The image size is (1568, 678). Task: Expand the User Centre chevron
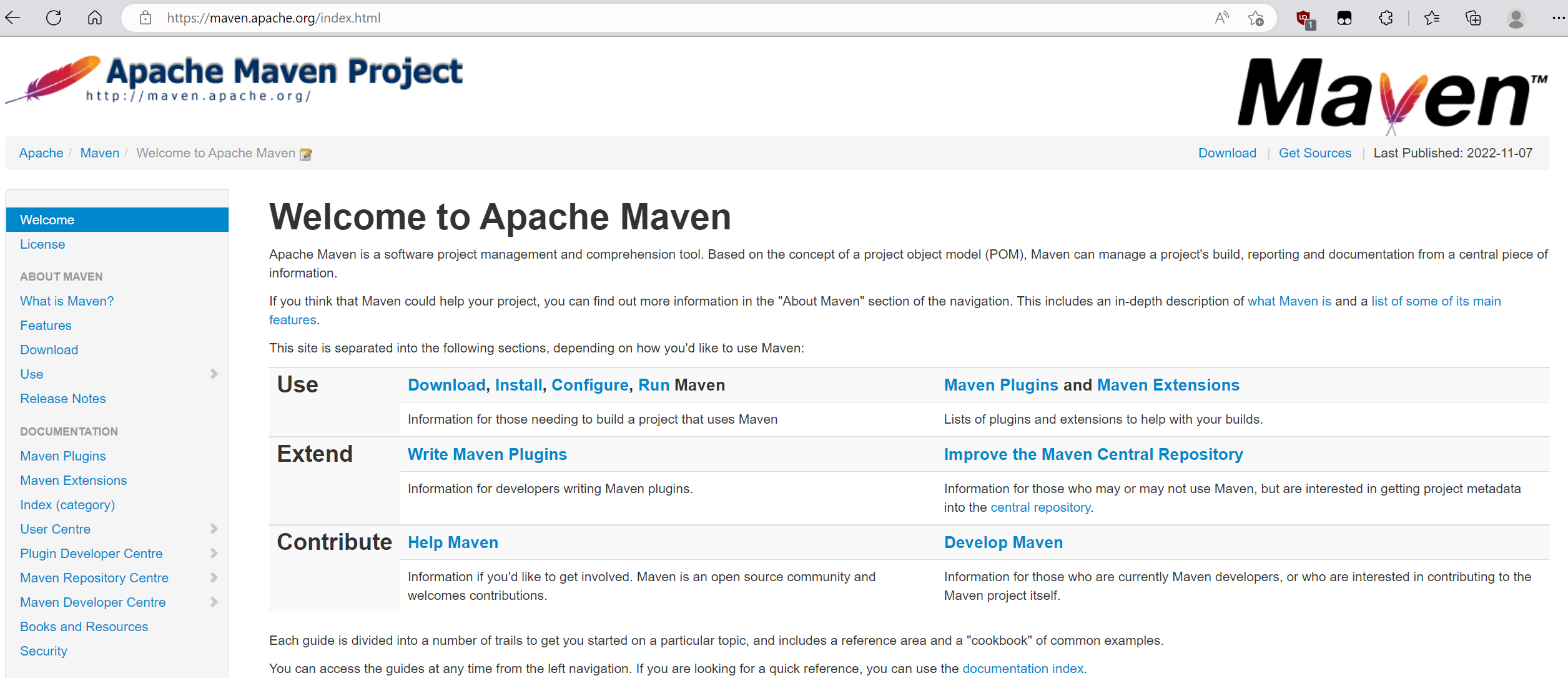[x=214, y=529]
